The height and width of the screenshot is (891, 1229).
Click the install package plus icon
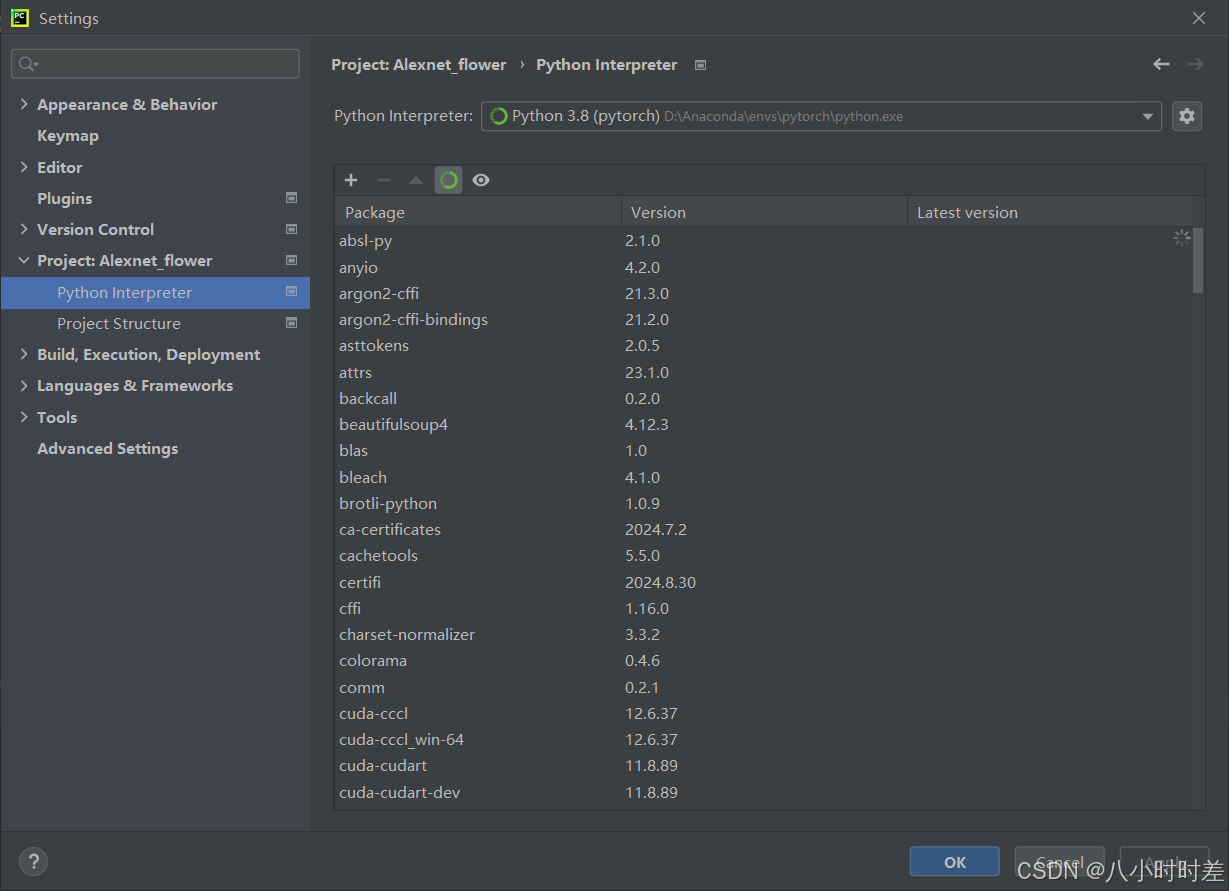(351, 180)
